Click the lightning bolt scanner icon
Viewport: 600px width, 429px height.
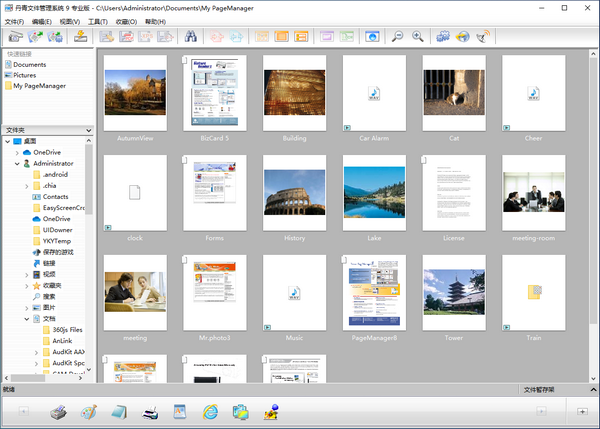pos(80,37)
